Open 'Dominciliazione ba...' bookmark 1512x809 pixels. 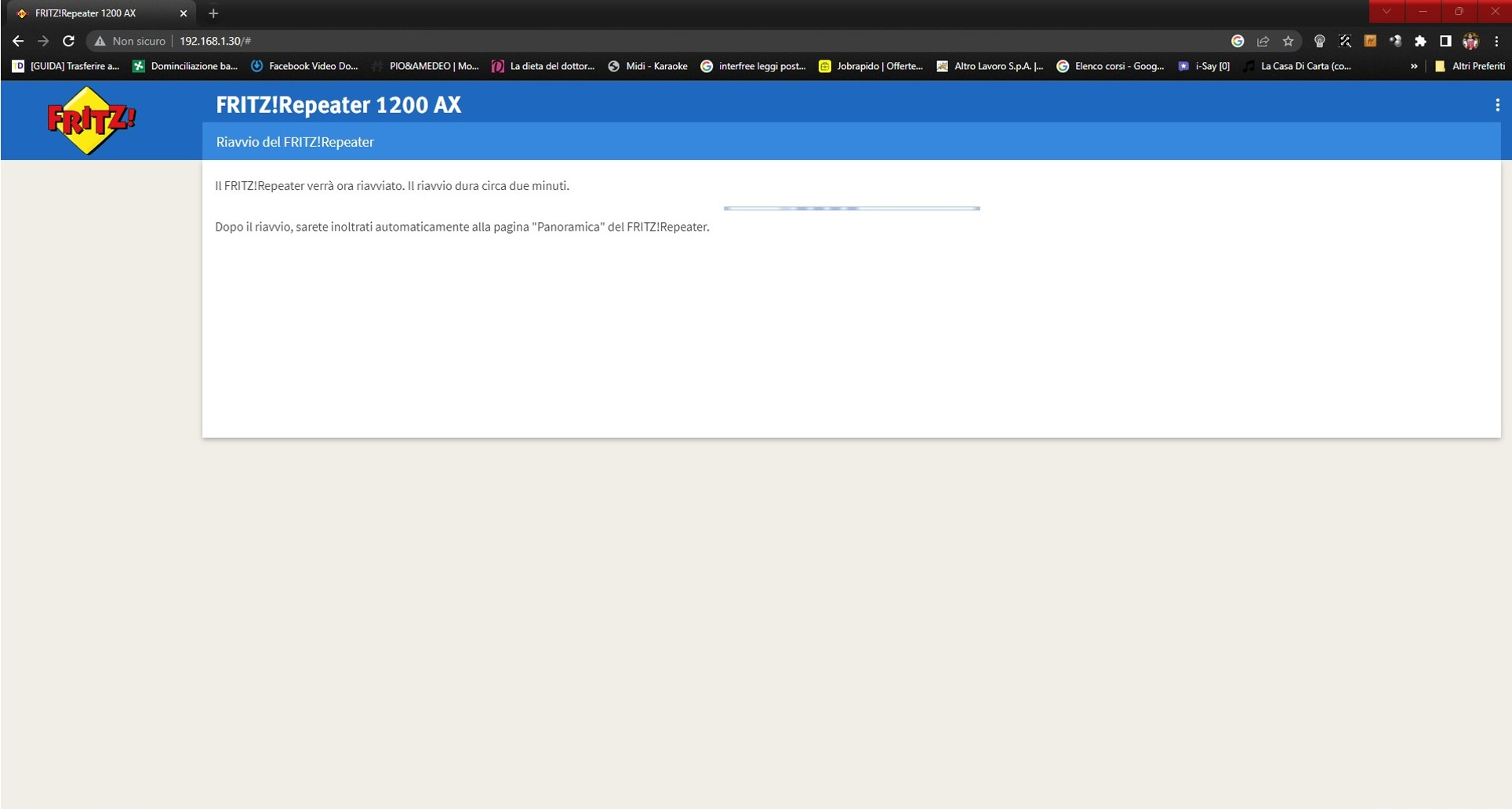pyautogui.click(x=186, y=66)
